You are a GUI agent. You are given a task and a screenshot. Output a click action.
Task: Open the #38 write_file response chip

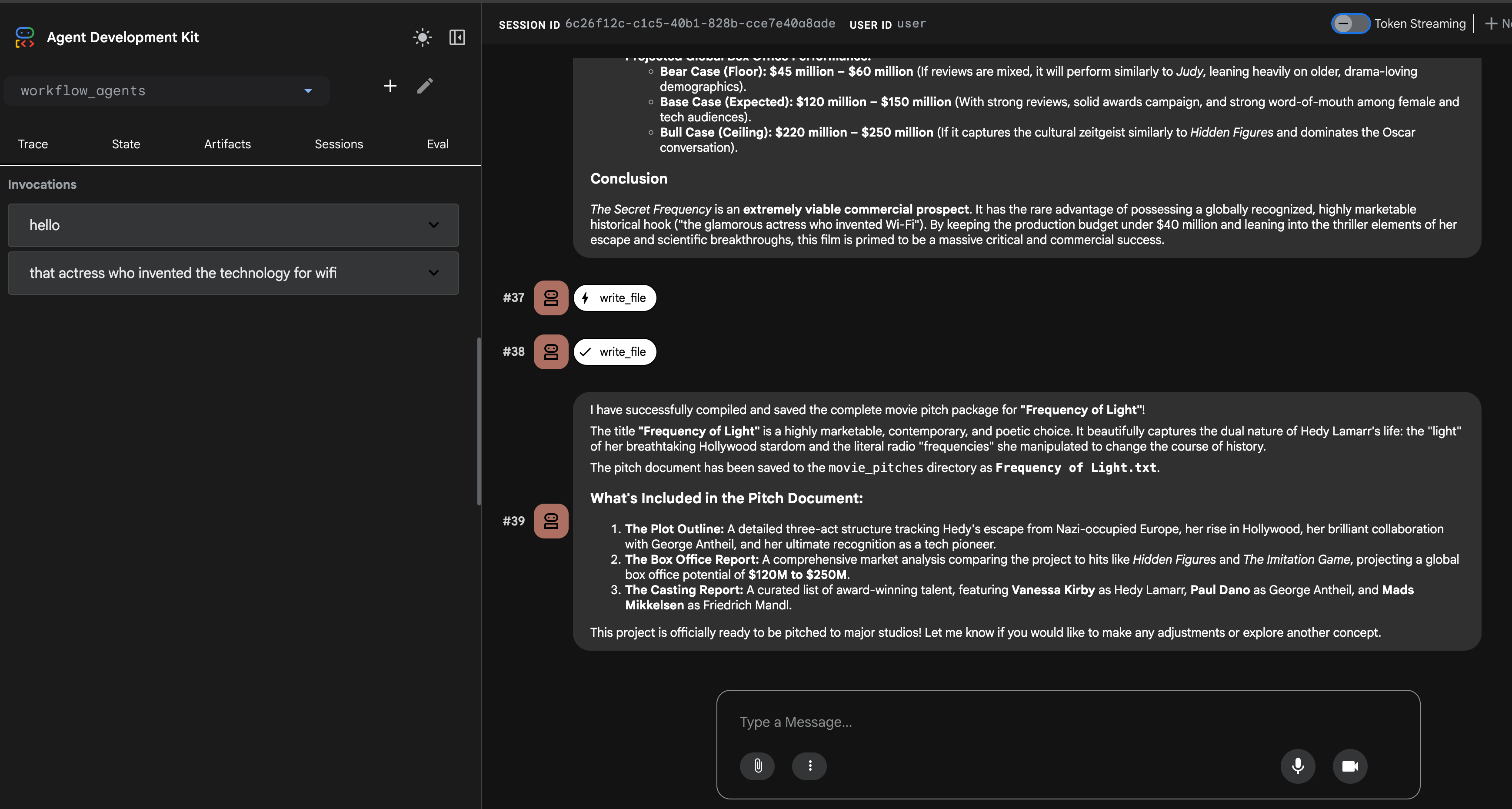[x=615, y=352]
